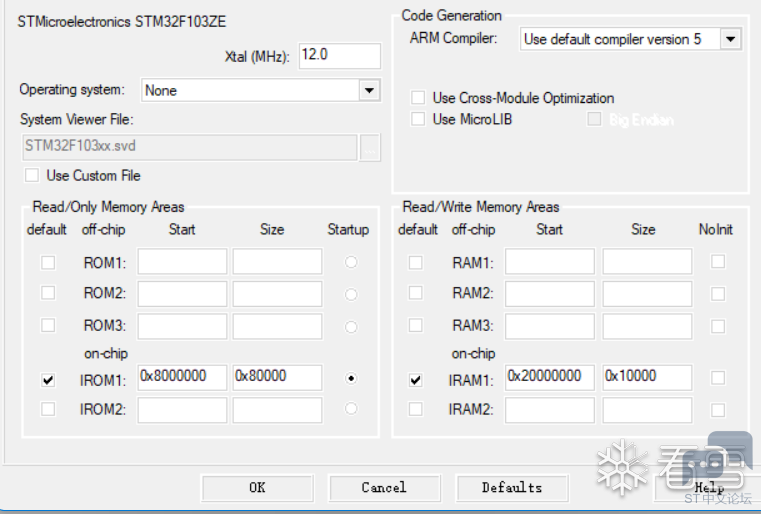Viewport: 761px width, 514px height.
Task: Click the IRAM2 Size field
Action: pyautogui.click(x=647, y=410)
